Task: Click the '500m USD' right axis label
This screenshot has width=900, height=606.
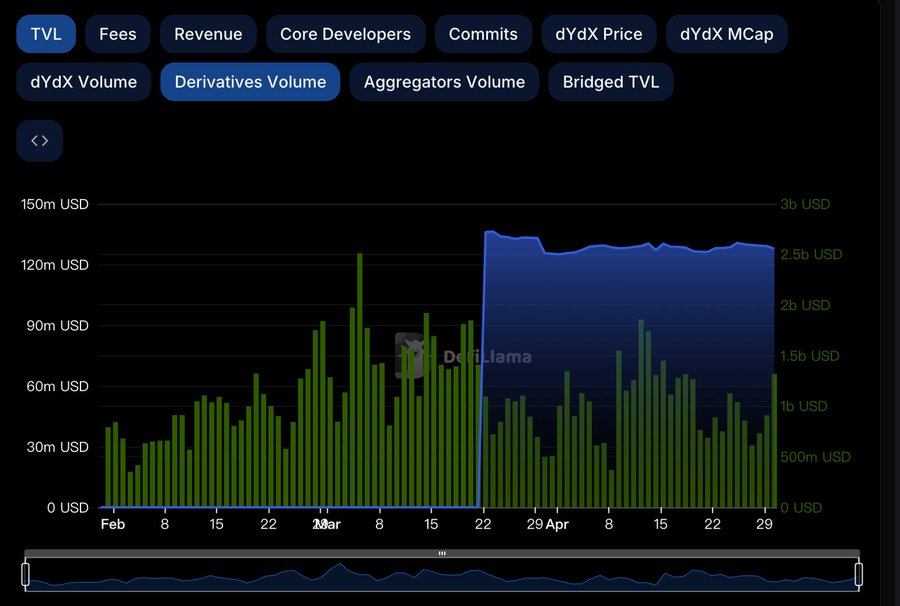Action: pos(815,457)
